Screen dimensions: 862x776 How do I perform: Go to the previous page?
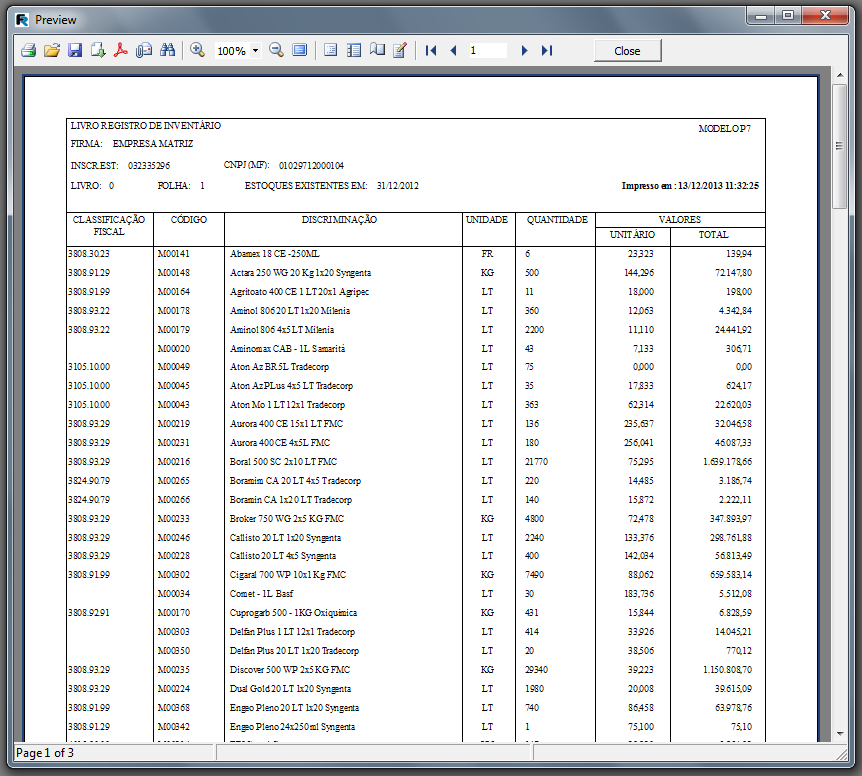point(454,51)
